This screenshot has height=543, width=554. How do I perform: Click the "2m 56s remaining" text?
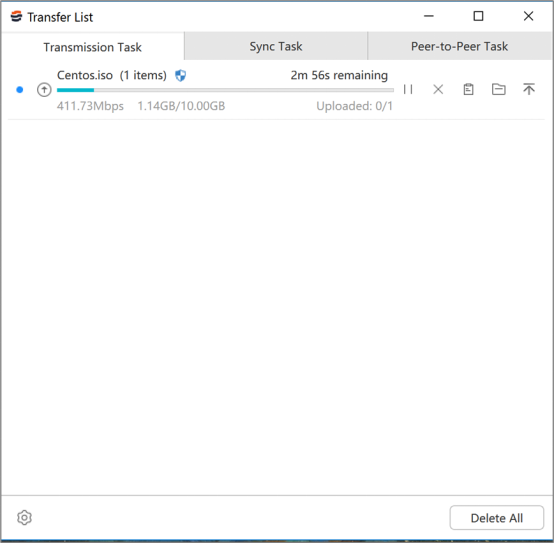(x=339, y=75)
